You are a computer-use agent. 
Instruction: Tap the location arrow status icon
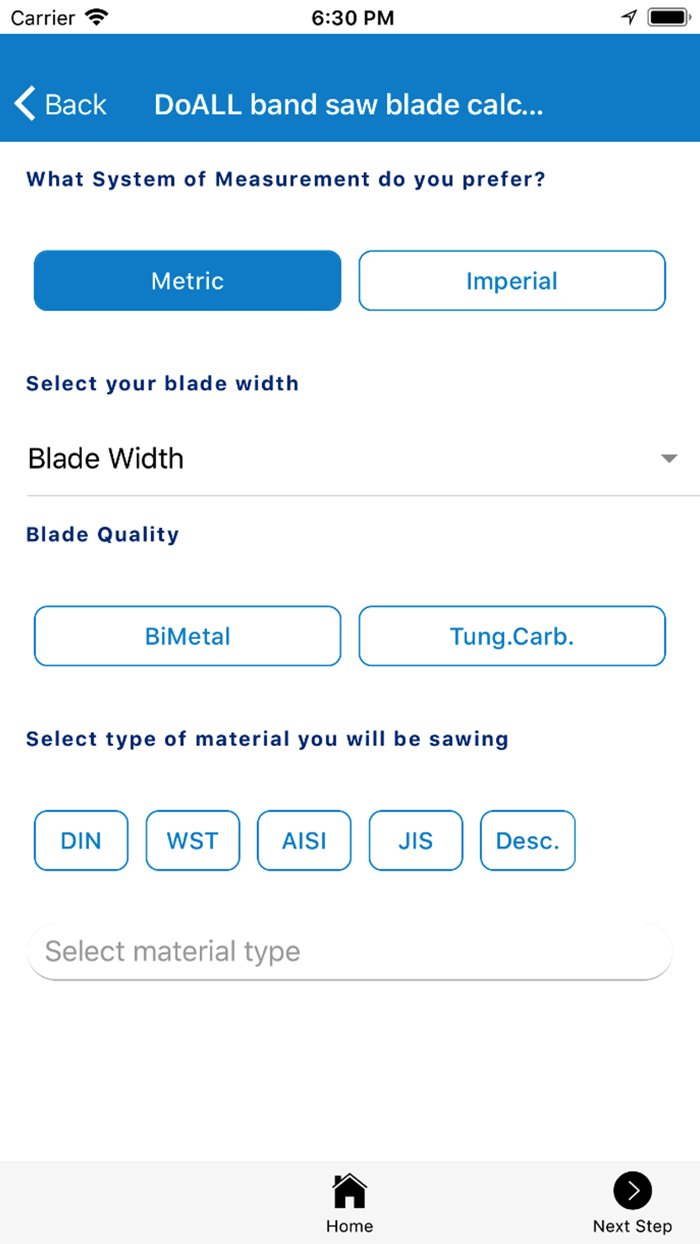click(628, 16)
